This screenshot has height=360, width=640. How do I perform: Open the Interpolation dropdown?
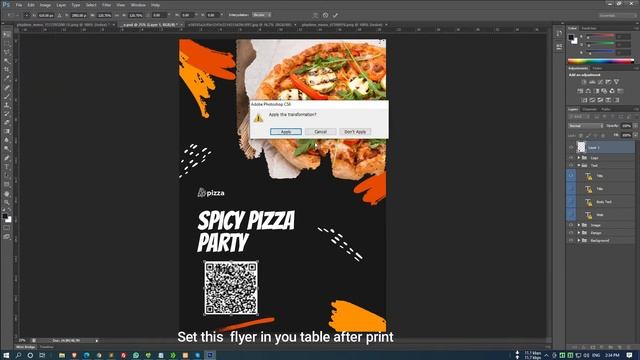pyautogui.click(x=261, y=15)
